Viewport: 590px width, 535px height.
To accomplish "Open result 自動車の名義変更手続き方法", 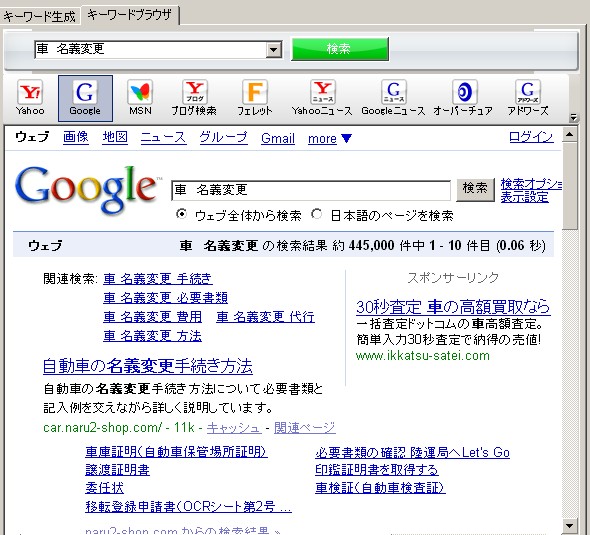I will pyautogui.click(x=148, y=366).
